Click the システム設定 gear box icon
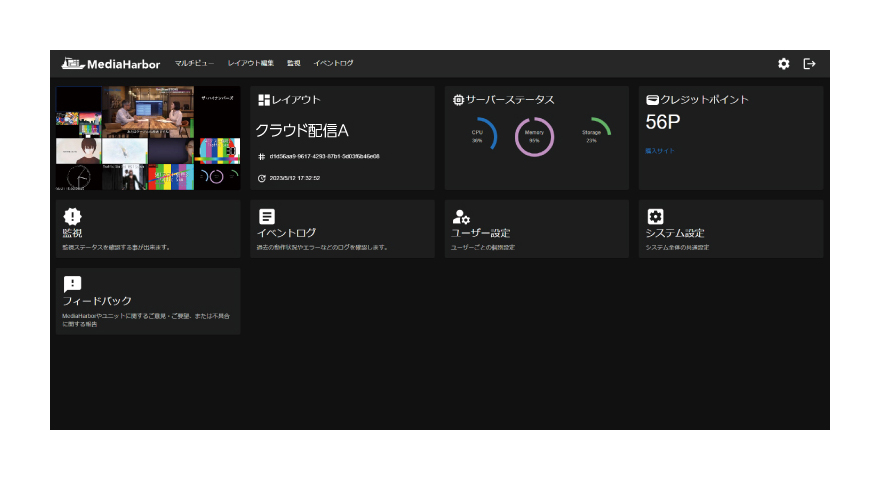880x480 pixels. pyautogui.click(x=656, y=216)
